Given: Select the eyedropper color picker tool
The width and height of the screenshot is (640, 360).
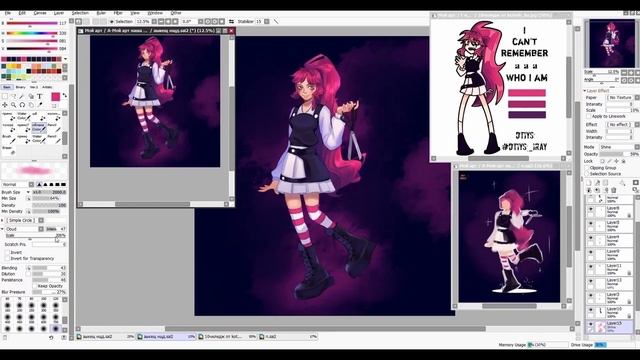Looking at the screenshot, I should pyautogui.click(x=40, y=104).
